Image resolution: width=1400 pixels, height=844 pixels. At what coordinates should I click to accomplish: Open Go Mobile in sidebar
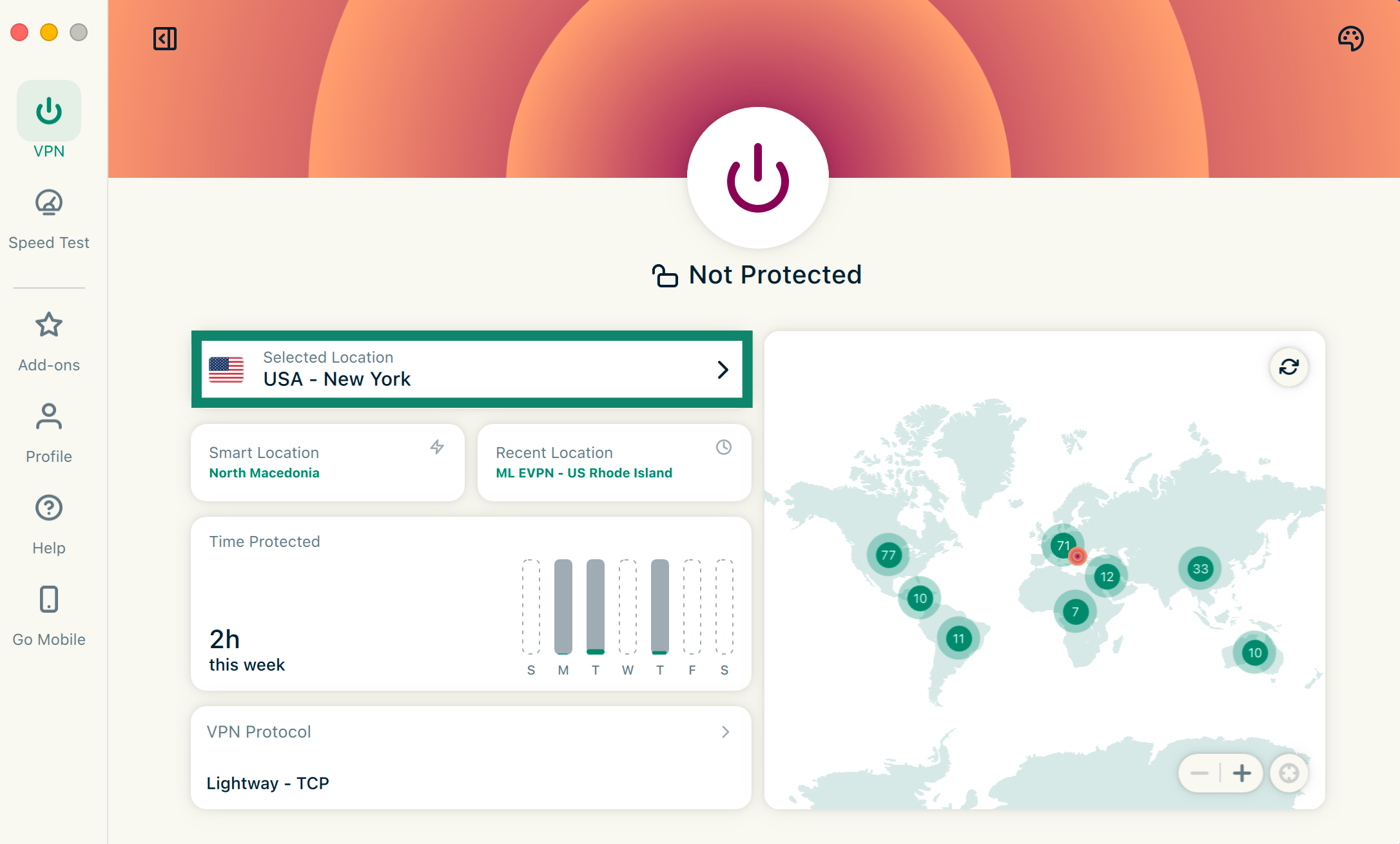(x=49, y=617)
